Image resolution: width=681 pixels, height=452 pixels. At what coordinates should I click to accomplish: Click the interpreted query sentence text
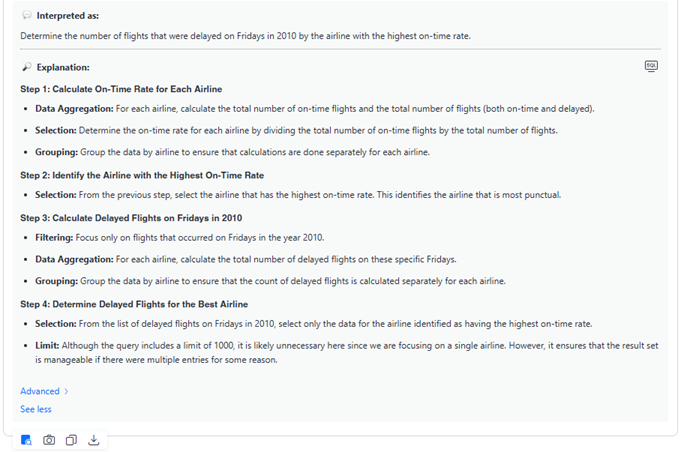pyautogui.click(x=245, y=36)
